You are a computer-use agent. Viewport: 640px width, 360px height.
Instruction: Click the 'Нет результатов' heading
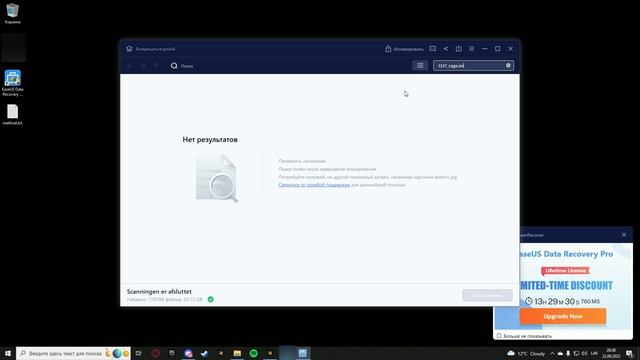click(x=210, y=140)
